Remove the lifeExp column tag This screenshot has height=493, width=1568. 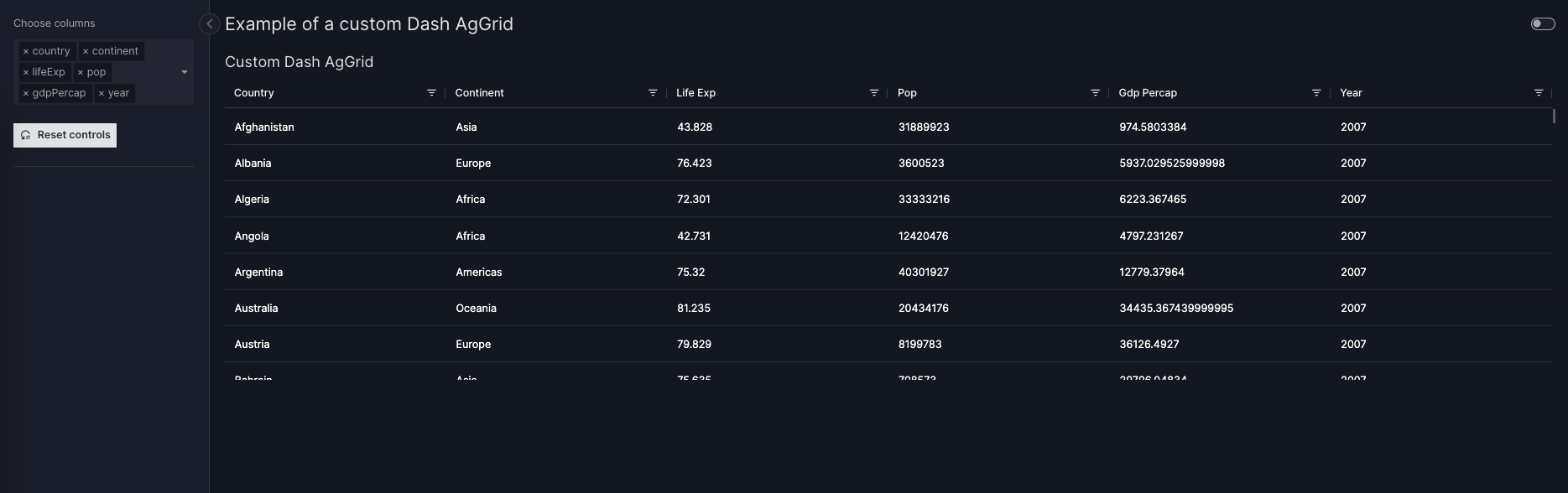click(26, 72)
